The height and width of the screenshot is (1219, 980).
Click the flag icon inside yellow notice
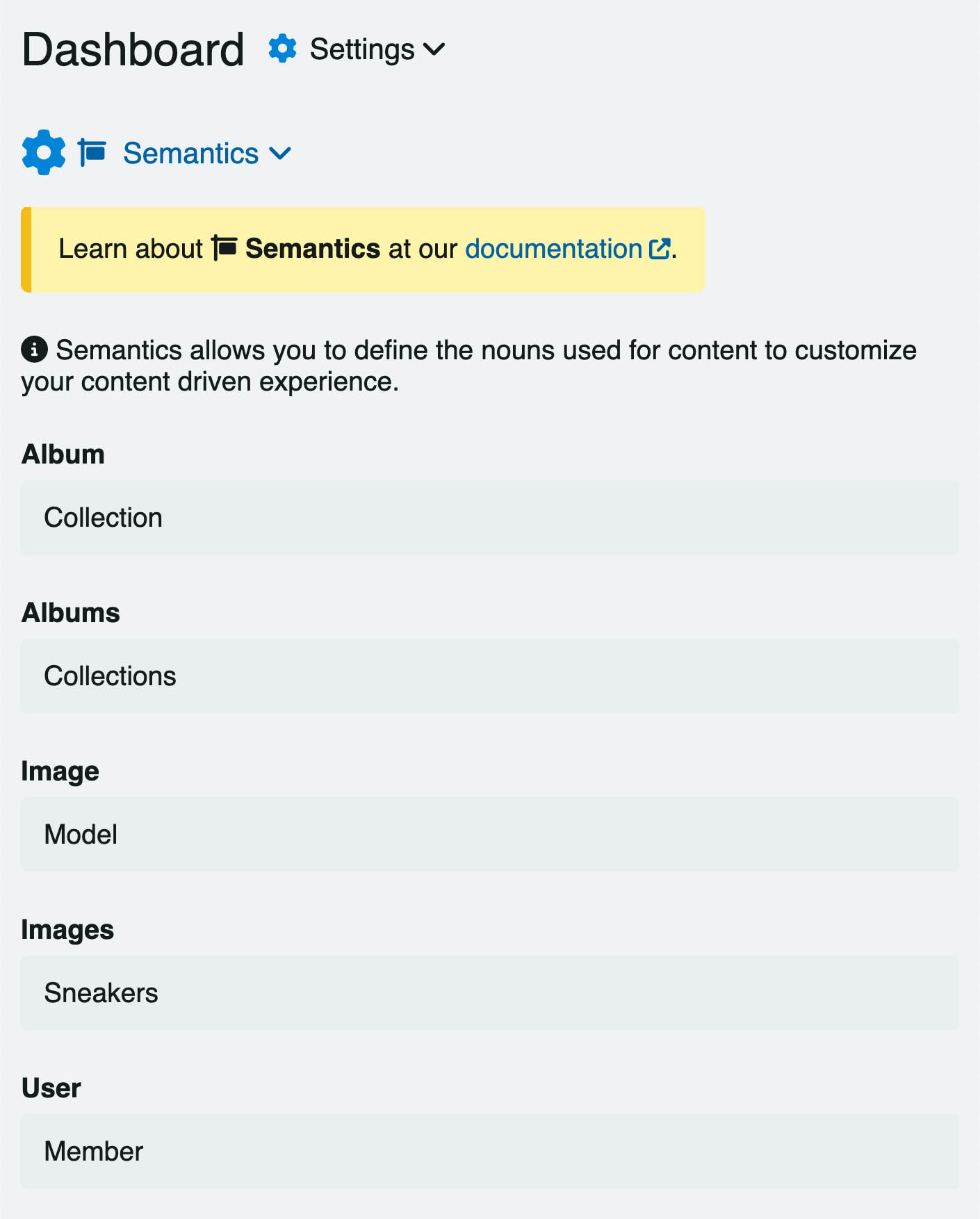pyautogui.click(x=224, y=248)
